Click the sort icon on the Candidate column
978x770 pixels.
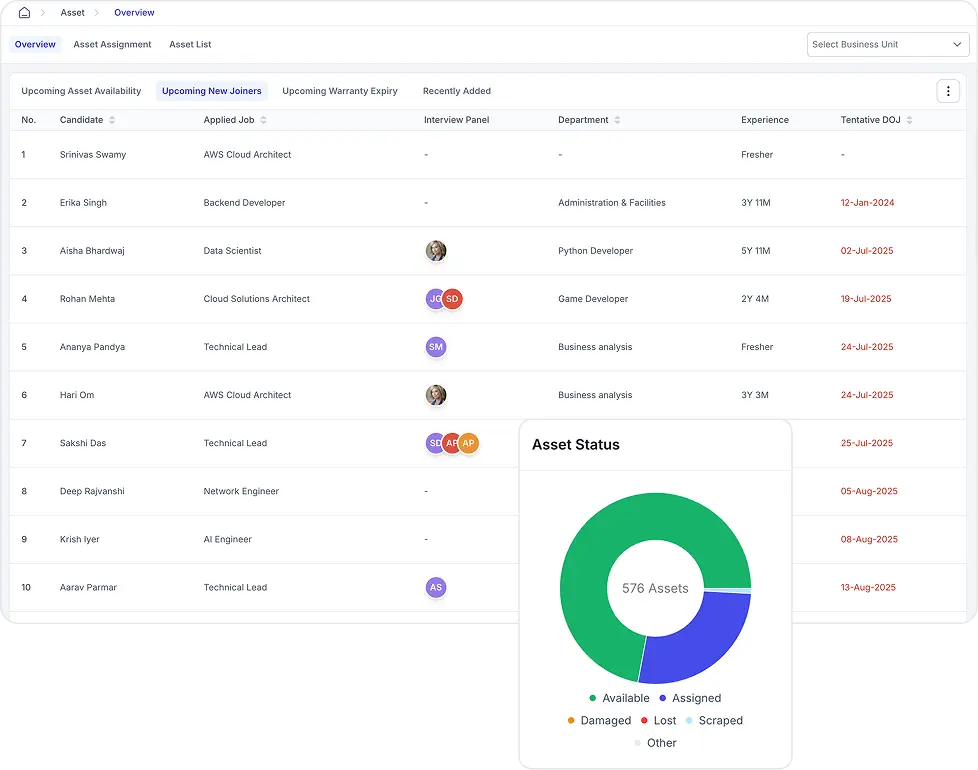point(111,119)
